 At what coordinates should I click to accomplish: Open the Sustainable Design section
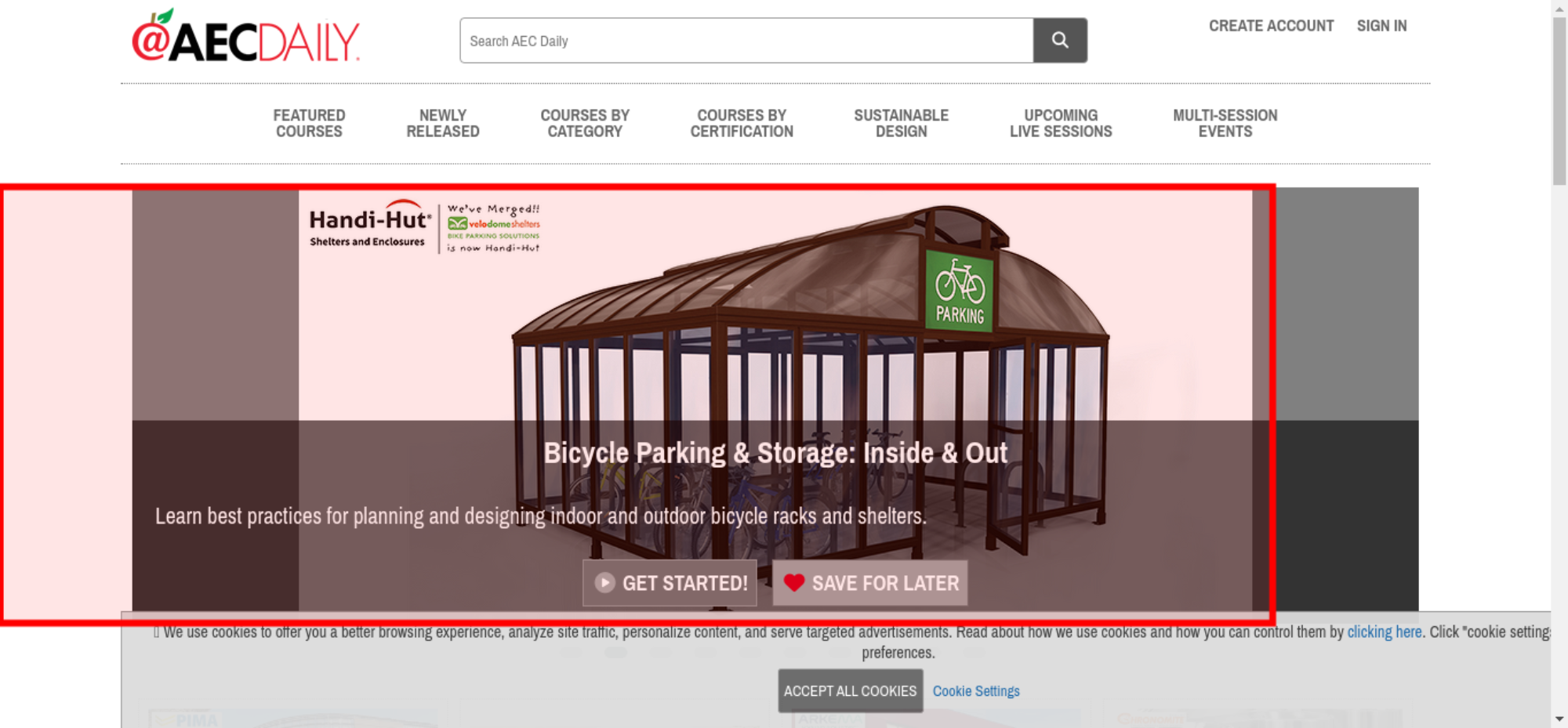coord(901,123)
